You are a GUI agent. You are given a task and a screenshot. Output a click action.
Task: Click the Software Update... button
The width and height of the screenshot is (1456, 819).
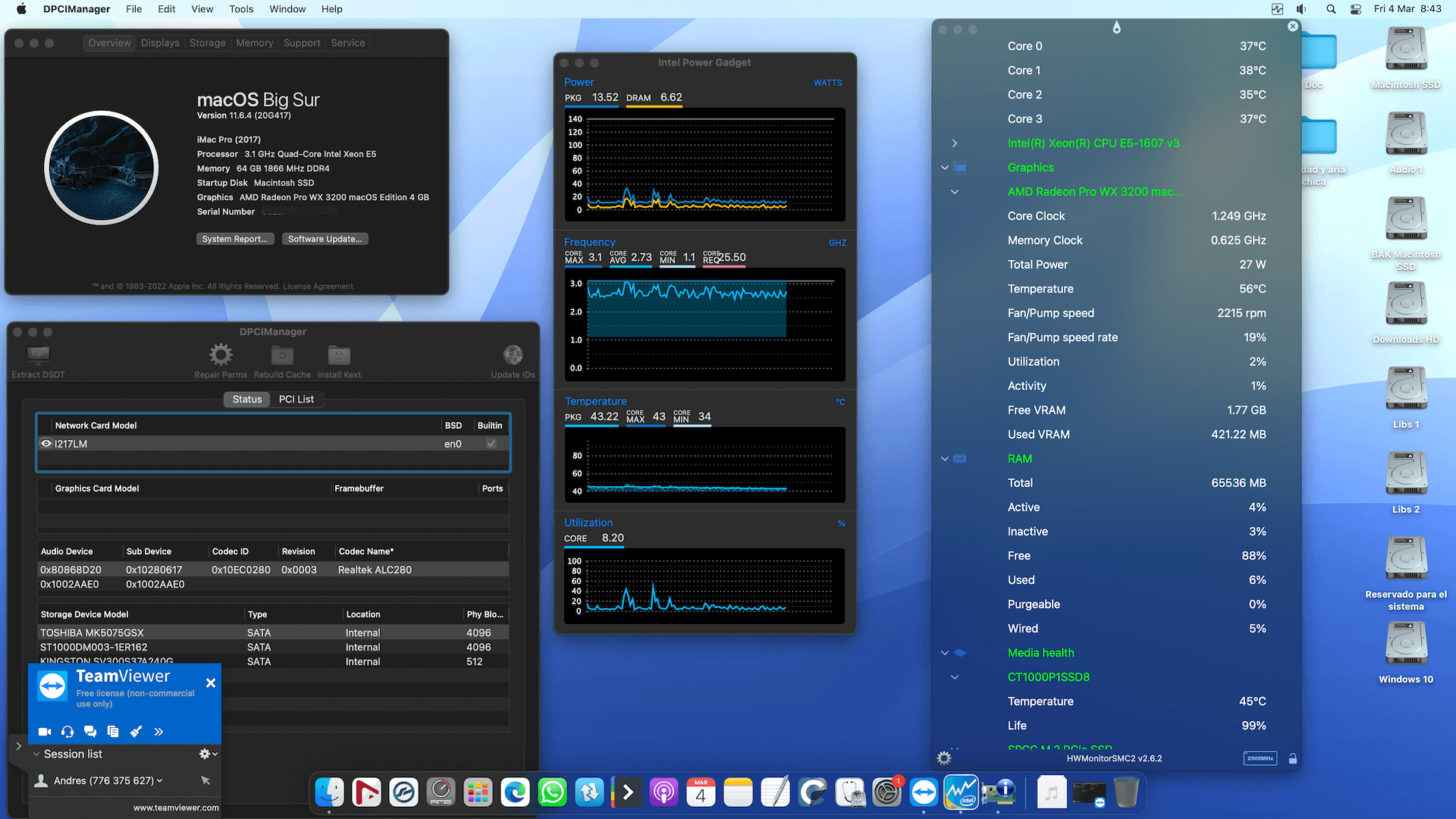(x=325, y=239)
